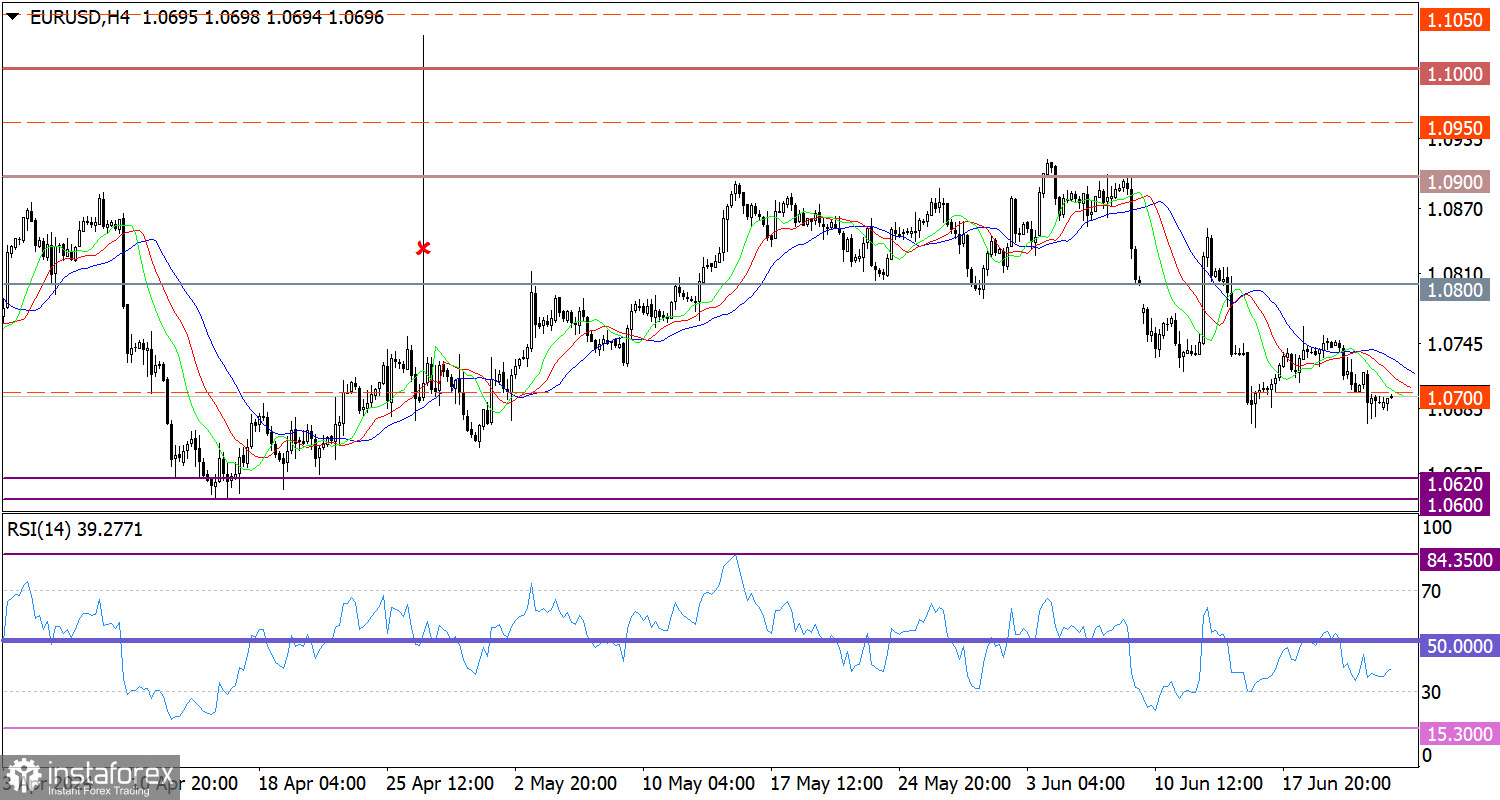The image size is (1500, 800).
Task: Click the RSI scale value 30
Action: point(1432,692)
